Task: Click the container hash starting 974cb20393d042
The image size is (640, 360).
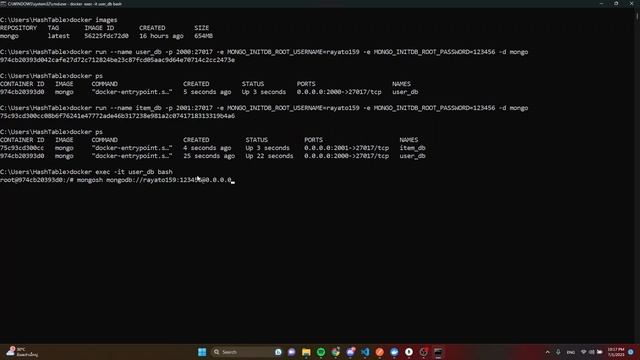Action: coord(118,60)
